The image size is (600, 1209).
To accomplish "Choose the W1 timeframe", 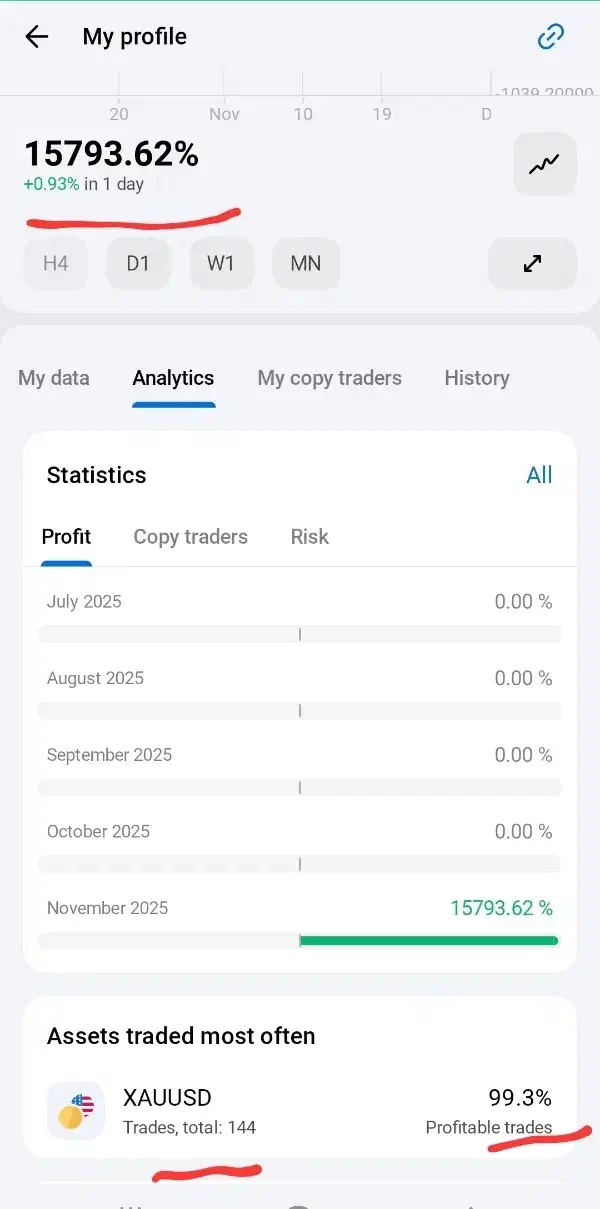I will click(220, 264).
